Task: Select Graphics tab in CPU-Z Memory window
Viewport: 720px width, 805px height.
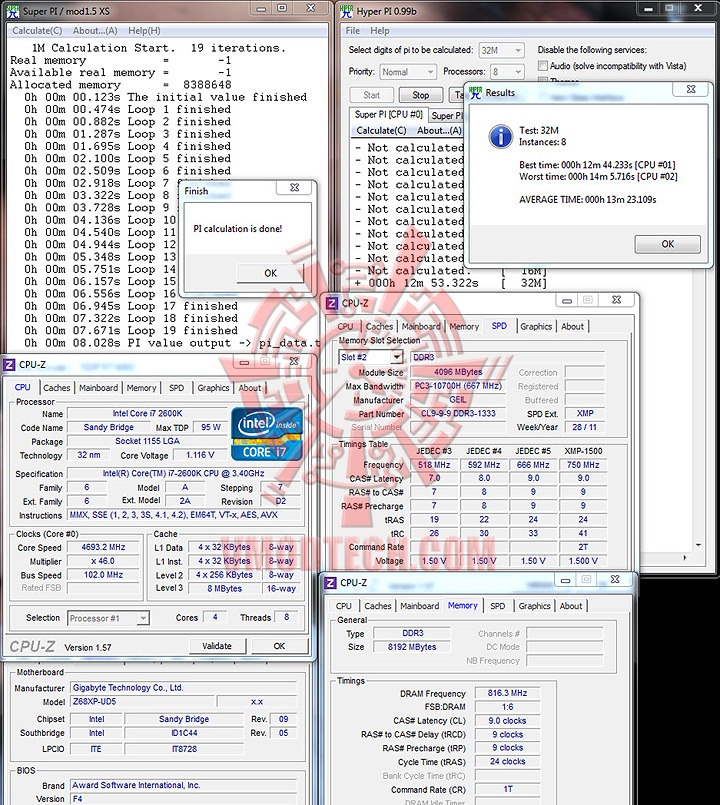Action: 535,606
